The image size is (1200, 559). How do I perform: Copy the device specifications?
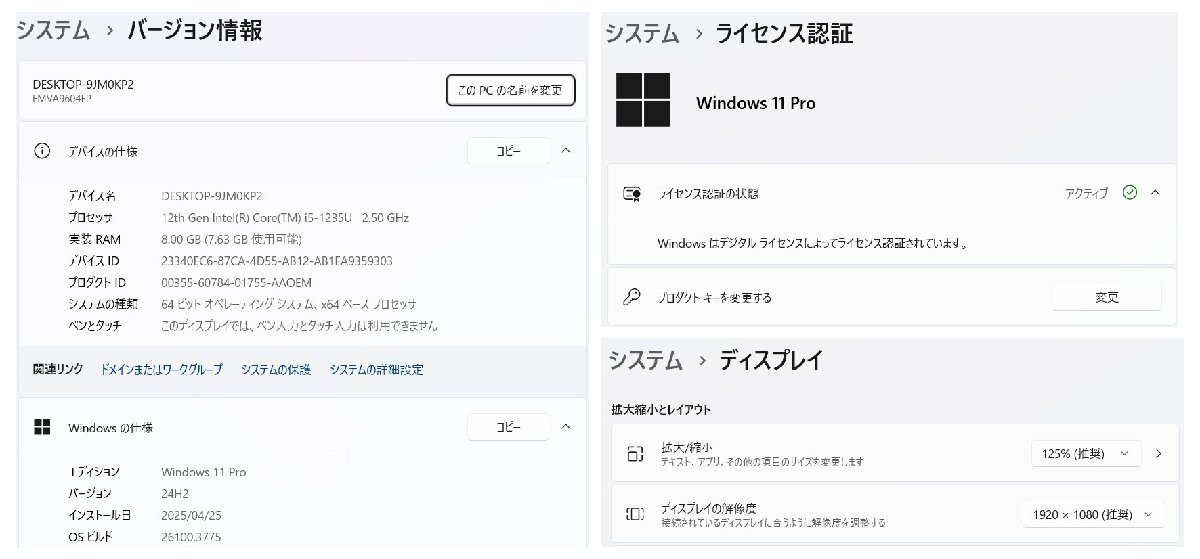tap(508, 151)
